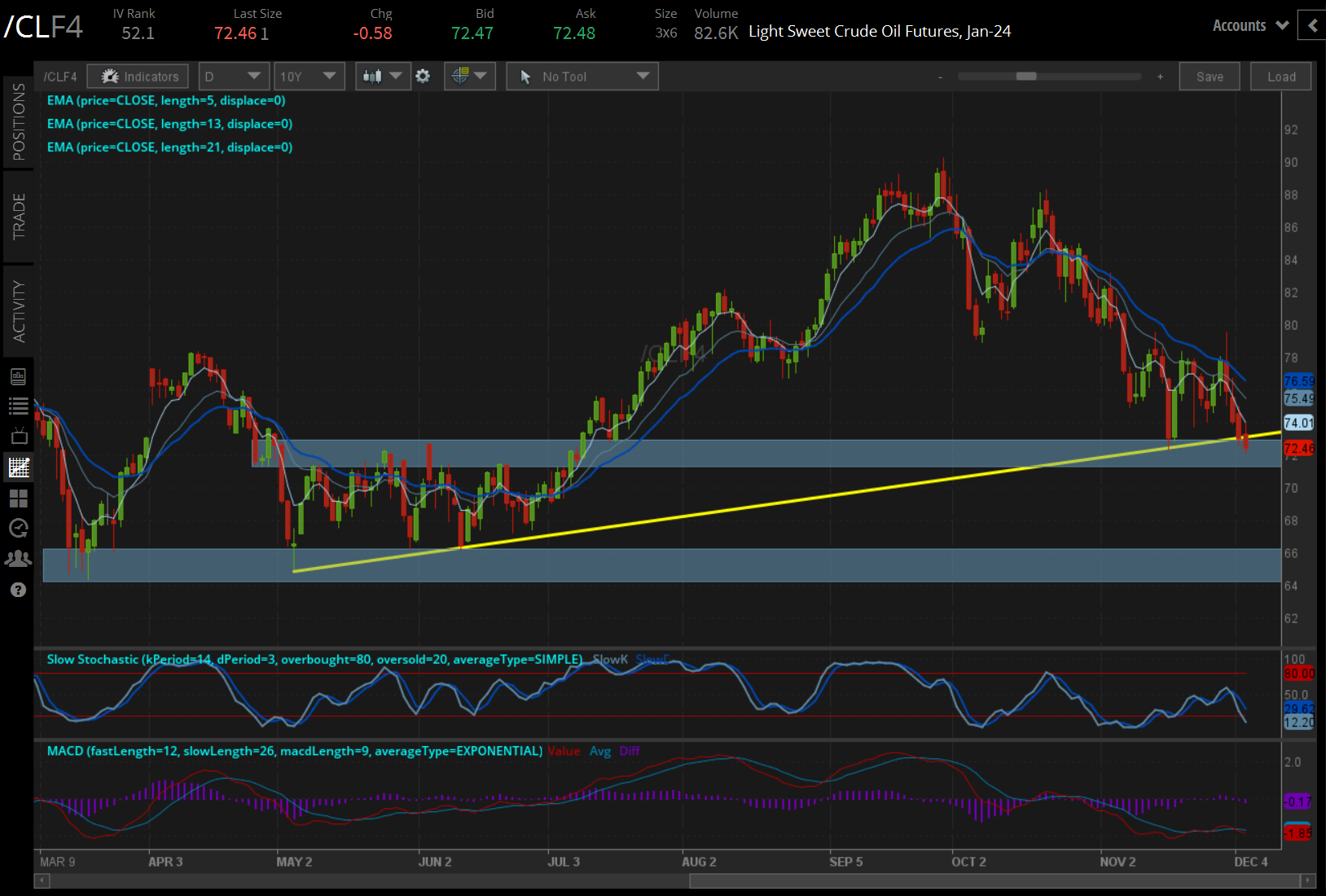The image size is (1326, 896).
Task: Toggle the Diff histogram in MACD study
Action: (x=630, y=751)
